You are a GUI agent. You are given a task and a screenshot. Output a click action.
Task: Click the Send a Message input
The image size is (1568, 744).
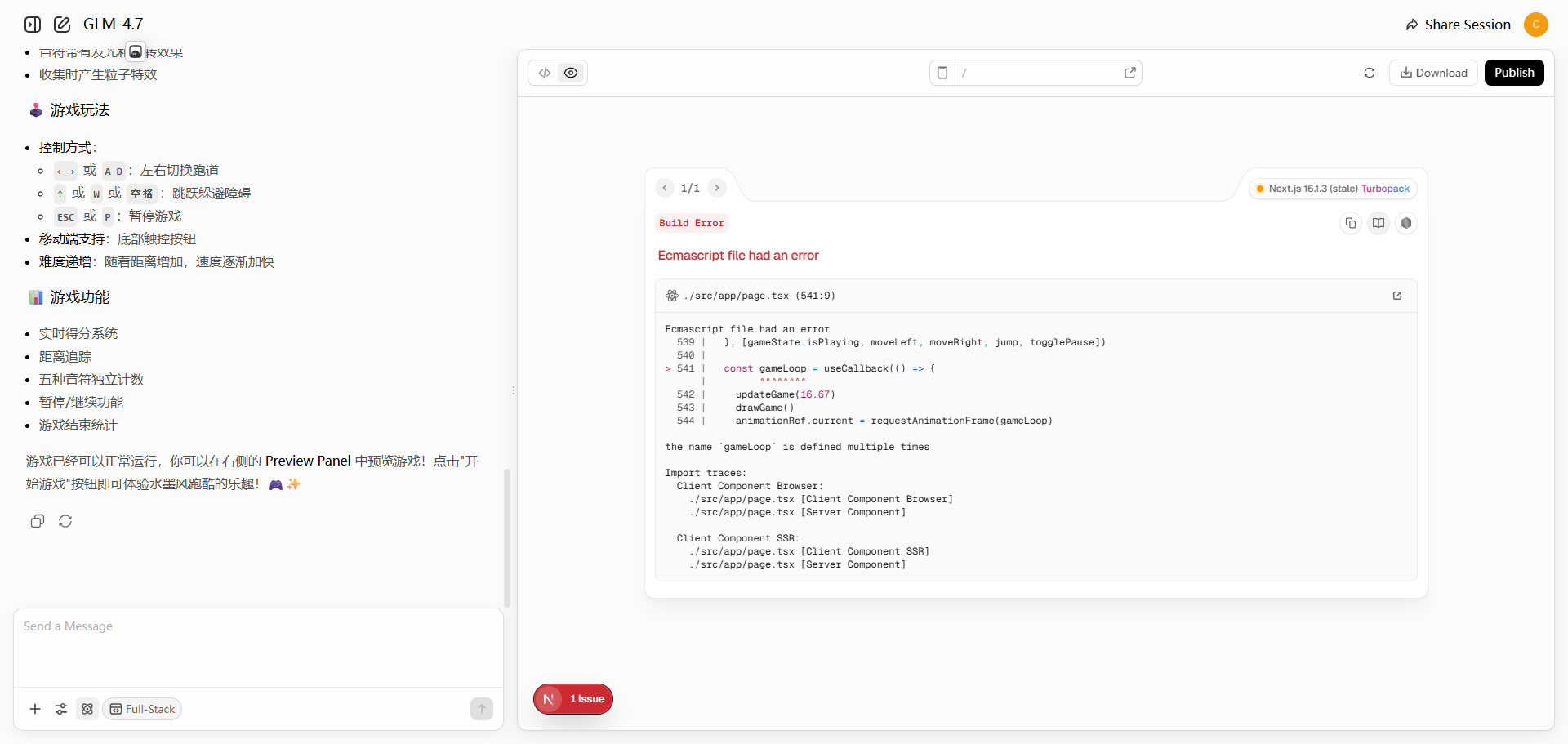(x=258, y=647)
